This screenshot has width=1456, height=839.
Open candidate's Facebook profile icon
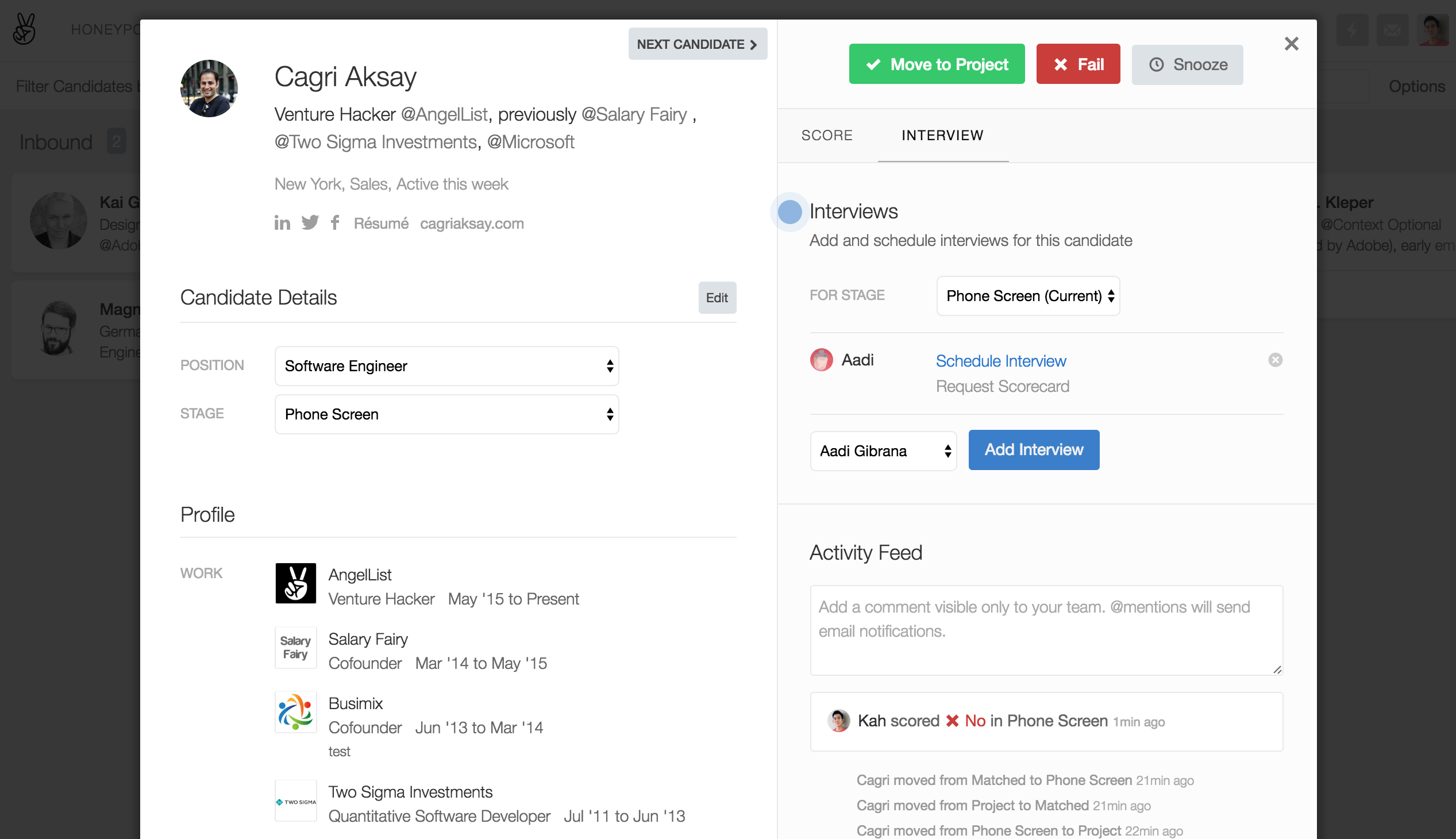tap(335, 223)
